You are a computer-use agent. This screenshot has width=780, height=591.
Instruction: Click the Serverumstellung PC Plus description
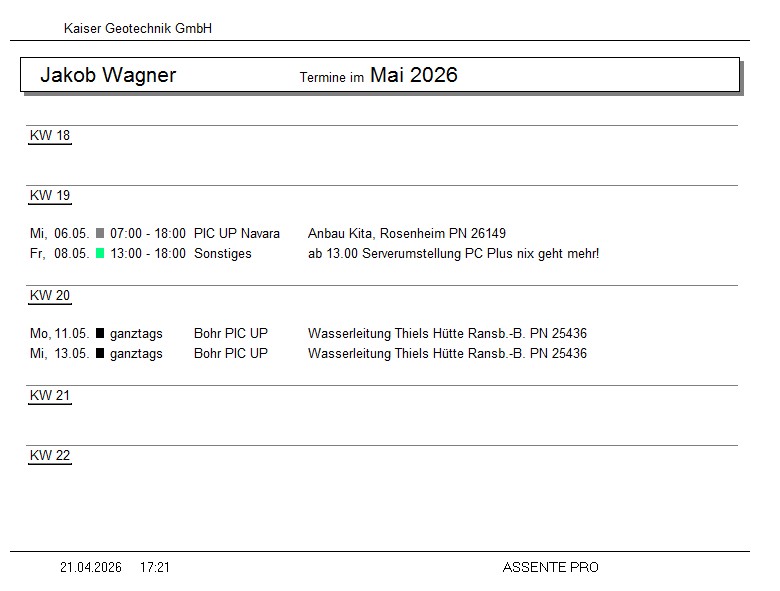tap(453, 254)
